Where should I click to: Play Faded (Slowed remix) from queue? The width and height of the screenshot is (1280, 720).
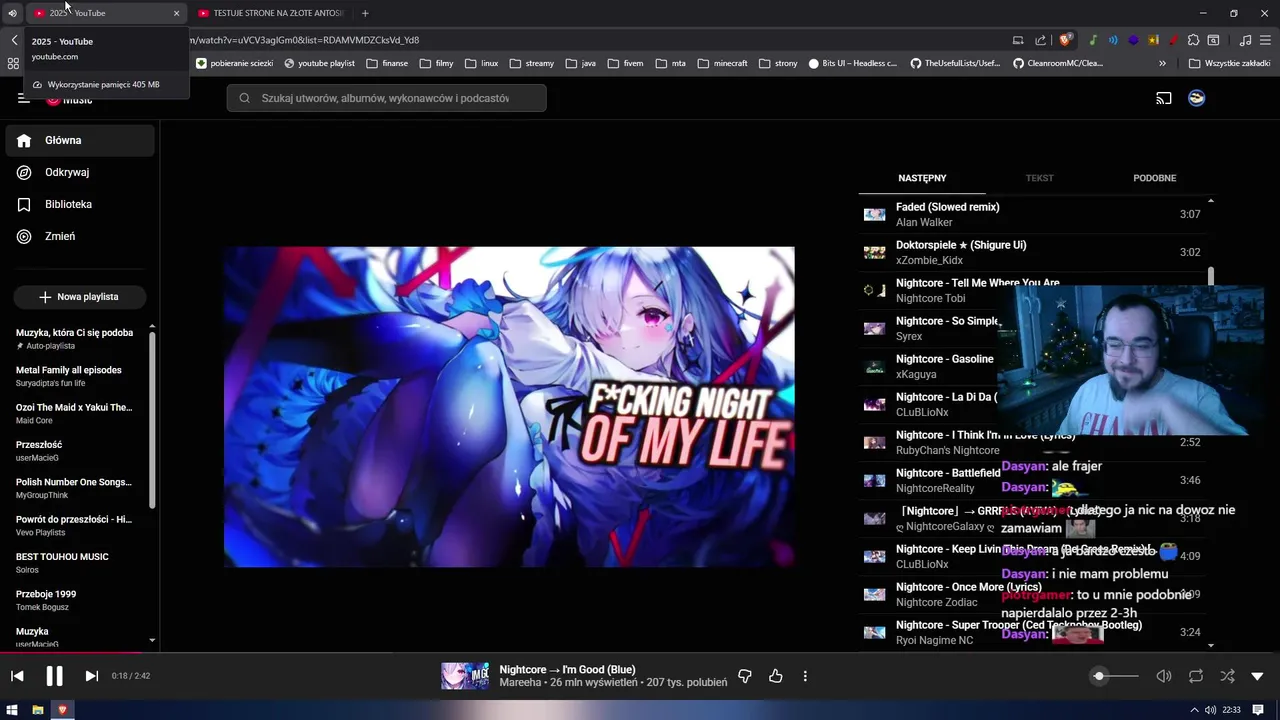(x=1033, y=214)
